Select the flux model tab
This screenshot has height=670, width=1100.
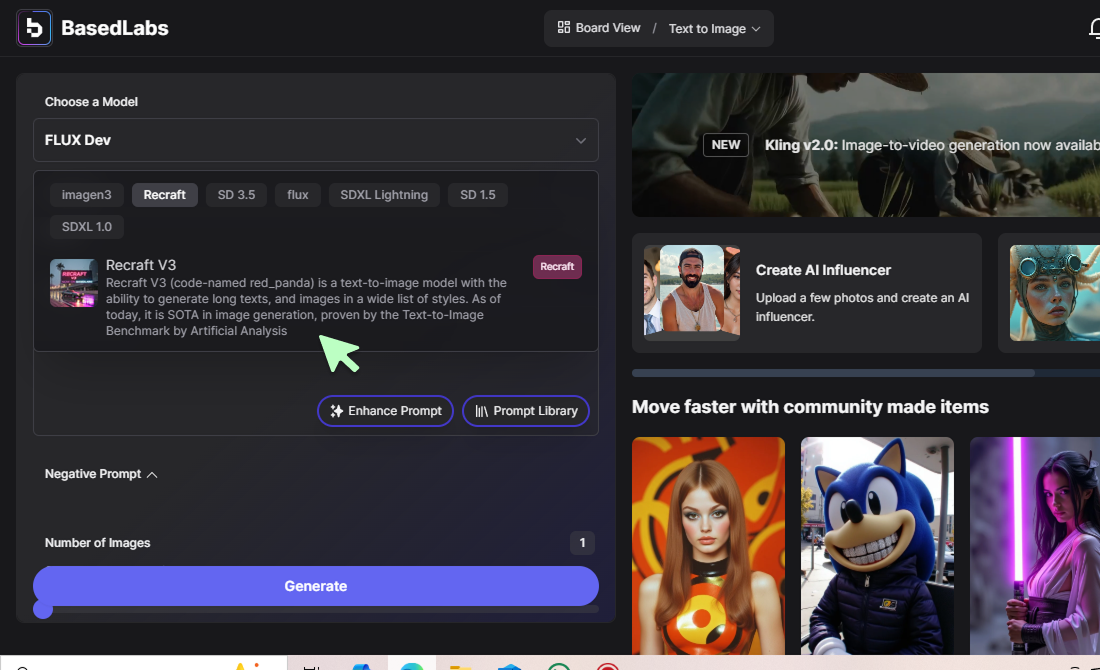click(x=297, y=195)
